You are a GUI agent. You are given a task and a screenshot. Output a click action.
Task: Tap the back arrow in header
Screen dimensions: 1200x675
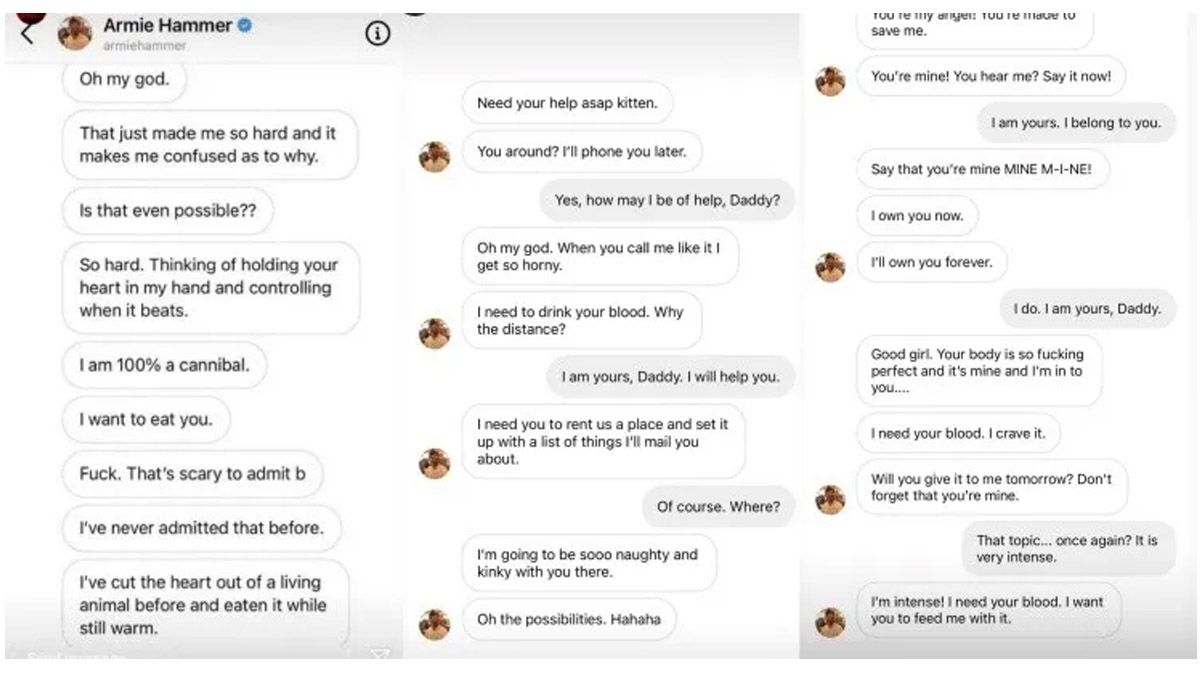coord(27,33)
